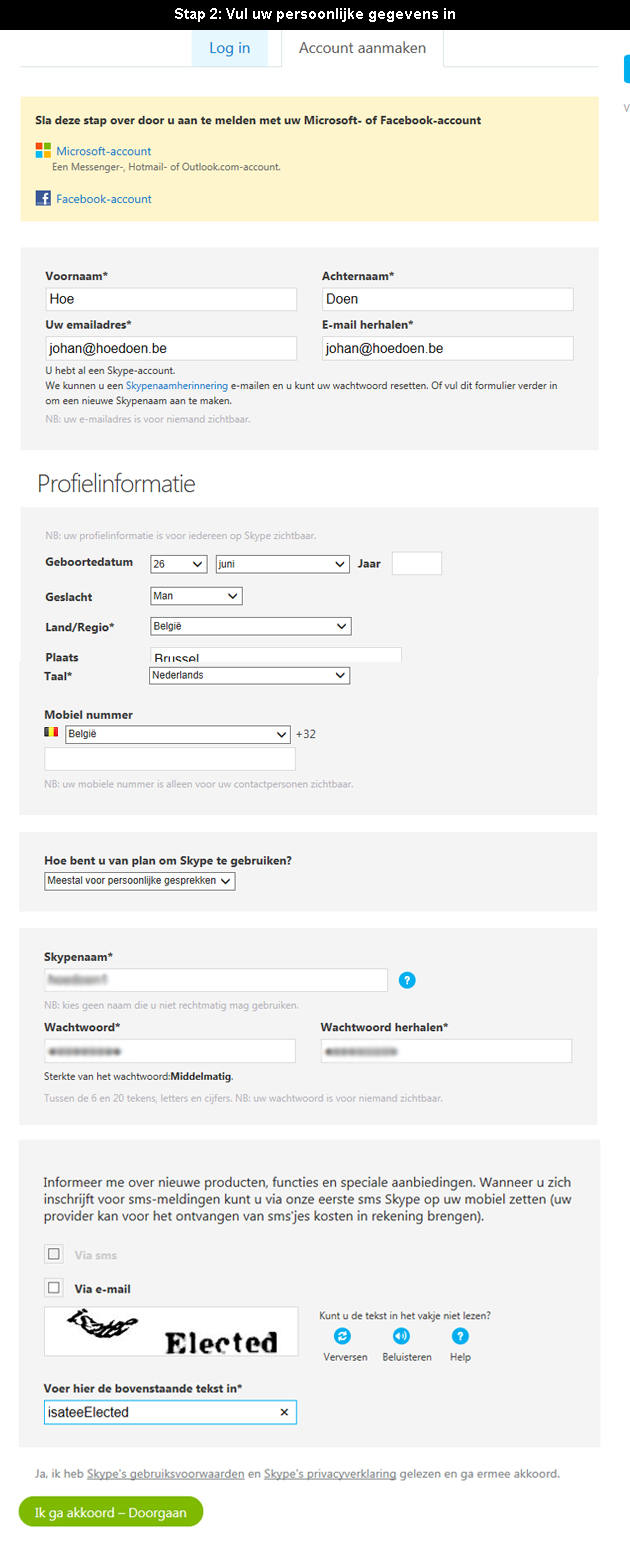
Task: Expand the month dropdown showing juni
Action: (282, 564)
